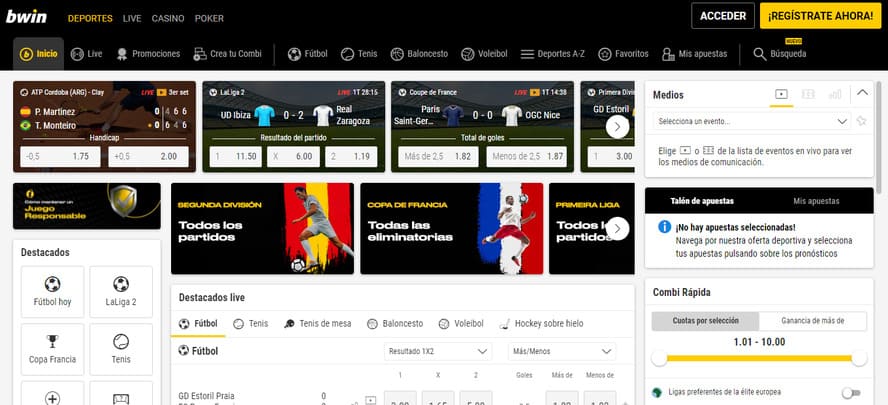This screenshot has width=888, height=405.
Task: Open the Búsqueda search icon
Action: (759, 54)
